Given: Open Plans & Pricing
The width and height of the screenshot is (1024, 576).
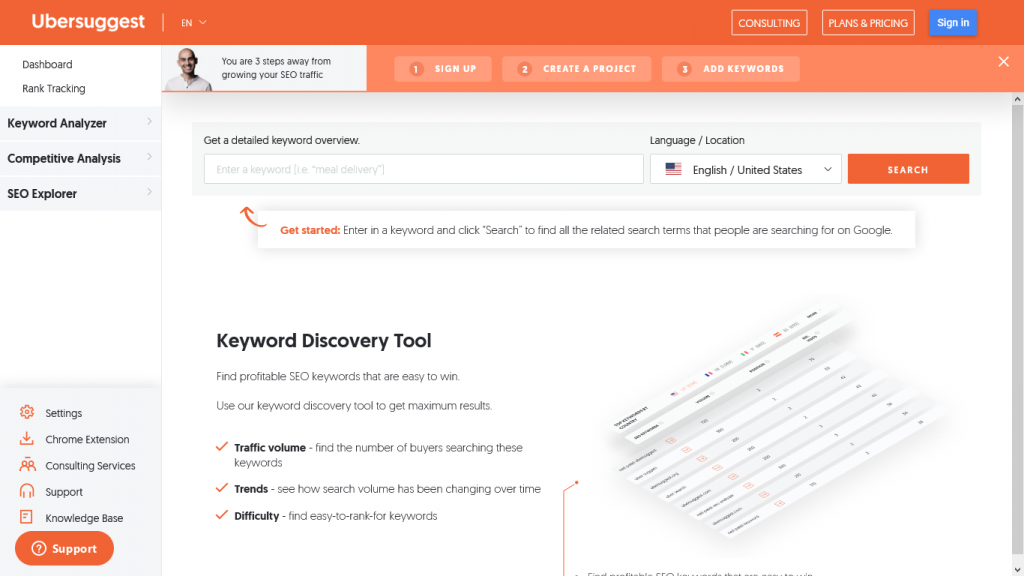Looking at the screenshot, I should (868, 22).
